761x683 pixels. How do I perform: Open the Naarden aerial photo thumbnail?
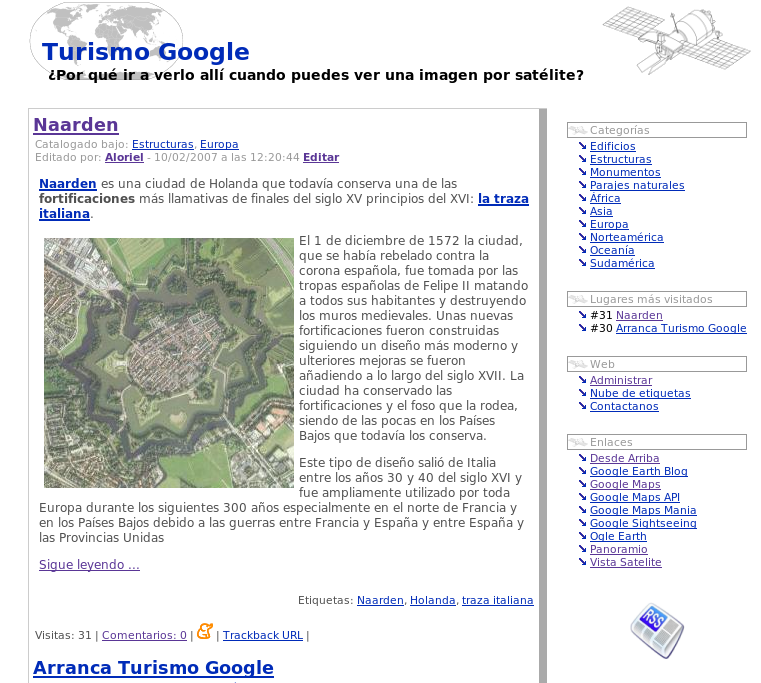(169, 363)
